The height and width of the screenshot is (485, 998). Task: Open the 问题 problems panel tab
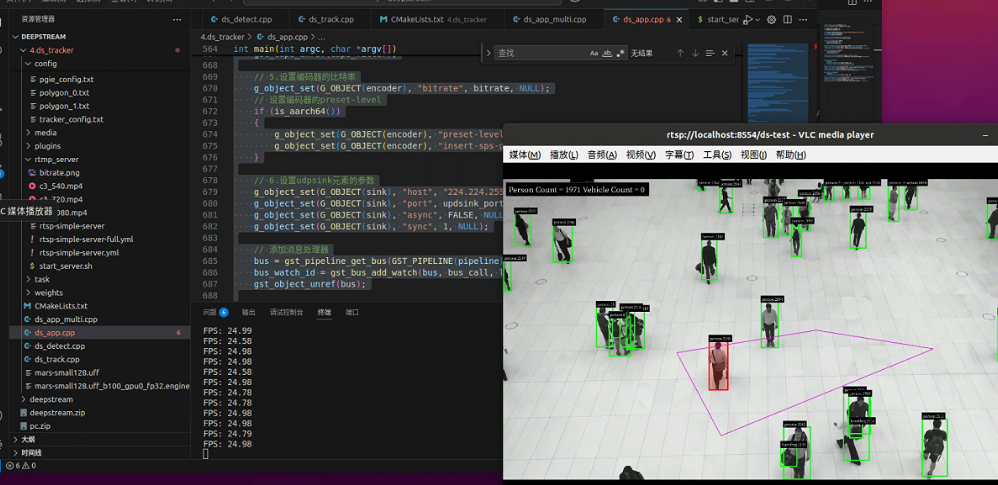[x=215, y=312]
